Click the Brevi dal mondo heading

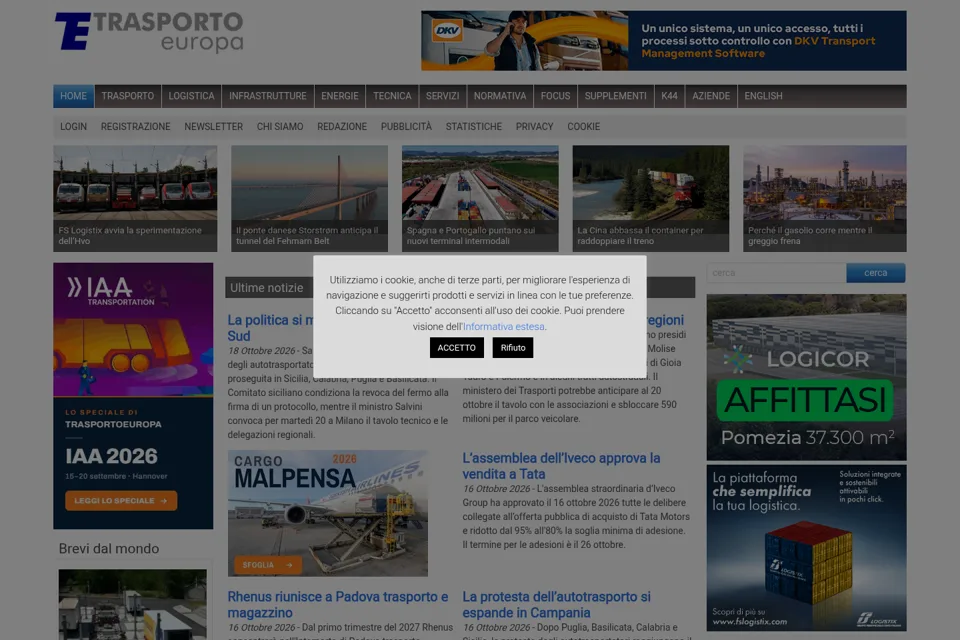(x=109, y=549)
